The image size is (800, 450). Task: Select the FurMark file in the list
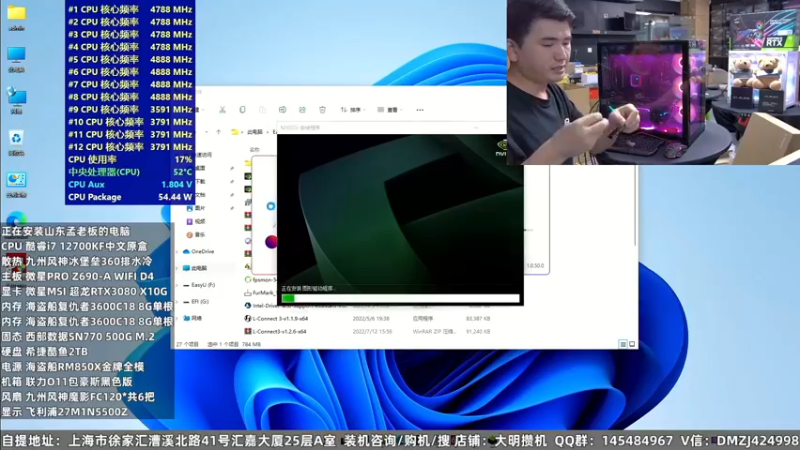261,293
